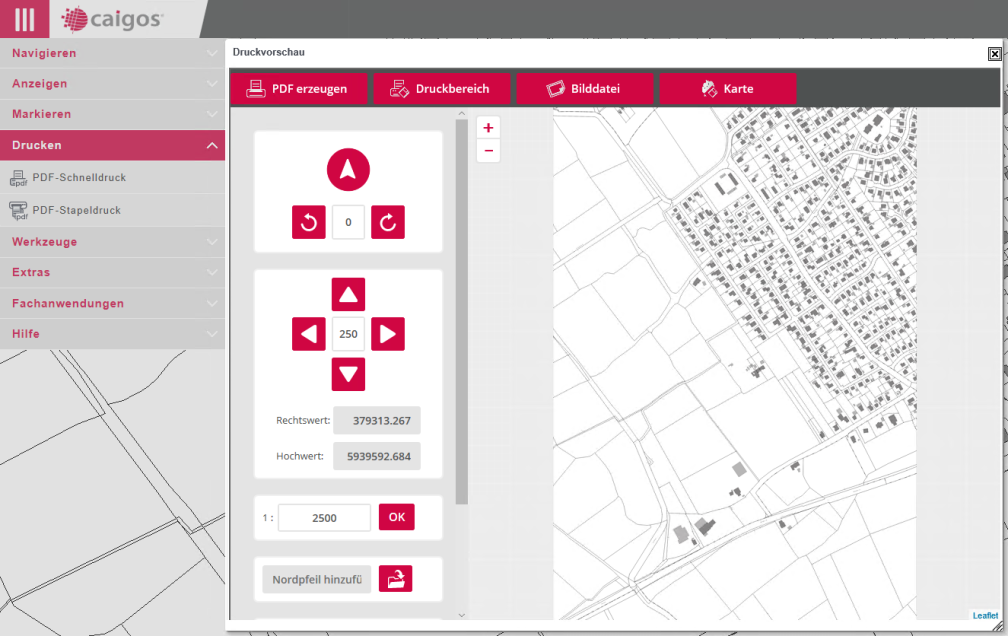Move print area down
This screenshot has width=1008, height=636.
(x=348, y=374)
